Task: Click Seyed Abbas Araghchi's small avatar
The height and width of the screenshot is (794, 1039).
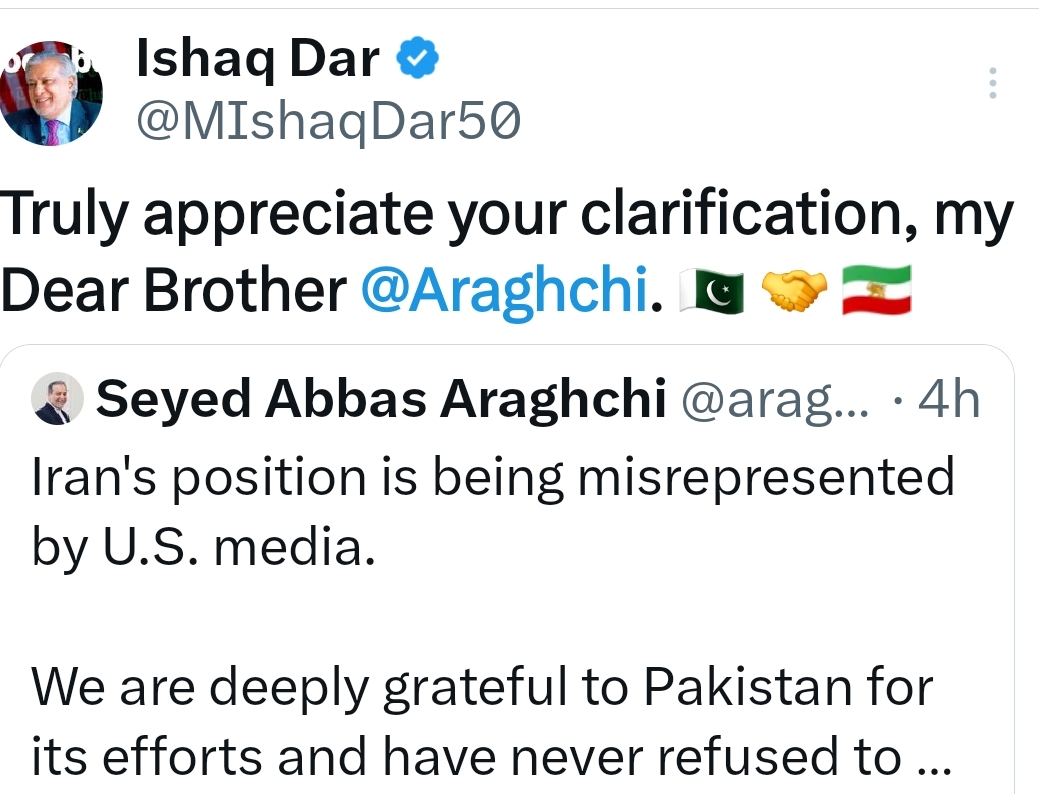Action: pos(58,401)
